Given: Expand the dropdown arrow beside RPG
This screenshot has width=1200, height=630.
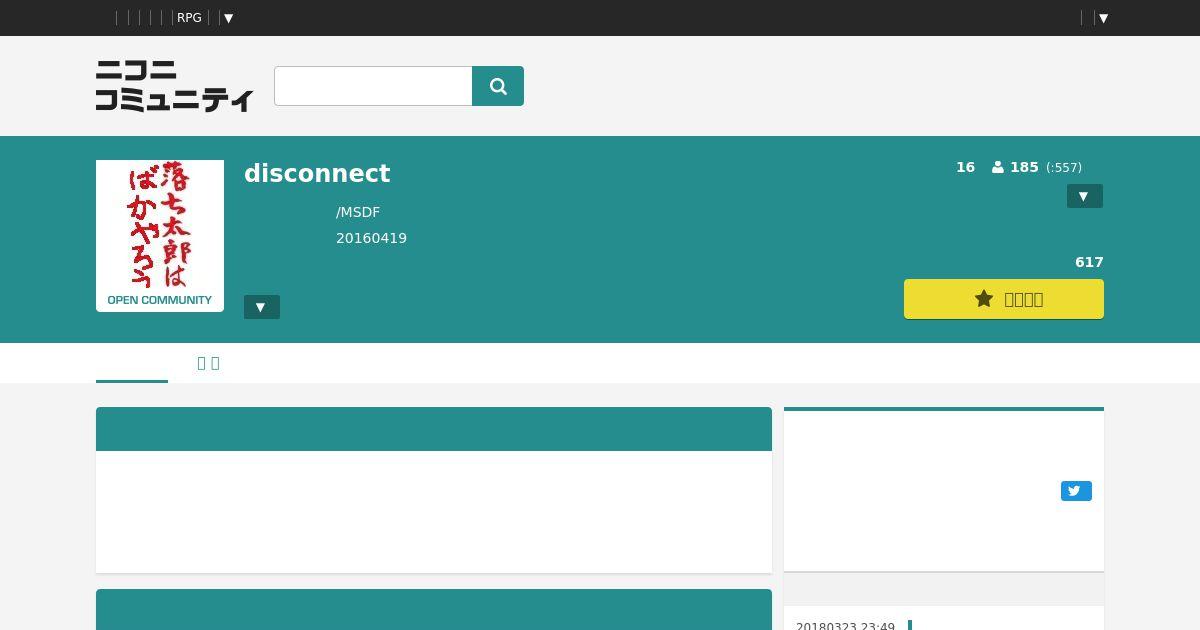Looking at the screenshot, I should click(x=228, y=18).
